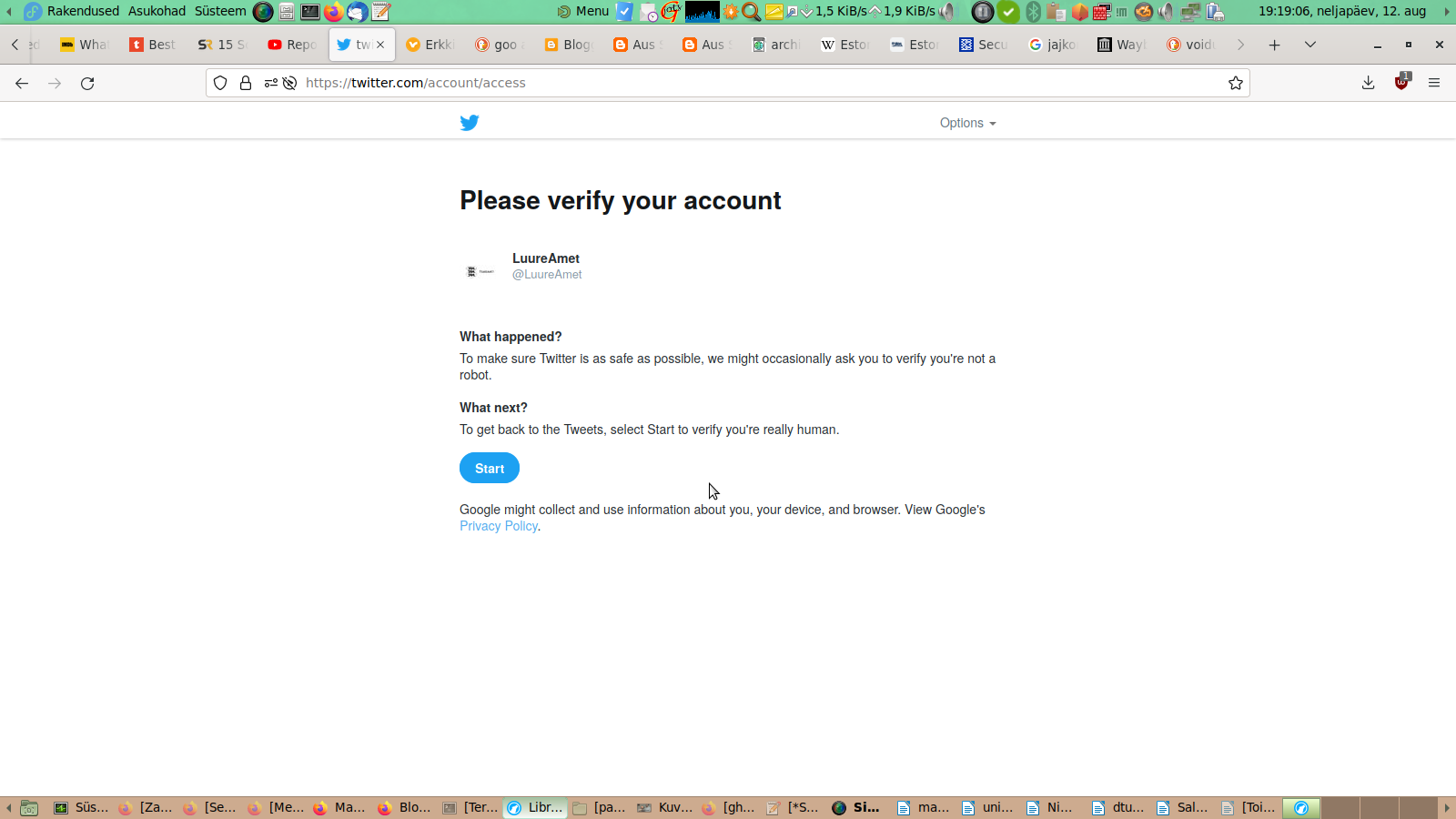Click the LuureAmet display name
The width and height of the screenshot is (1456, 819).
[x=546, y=258]
